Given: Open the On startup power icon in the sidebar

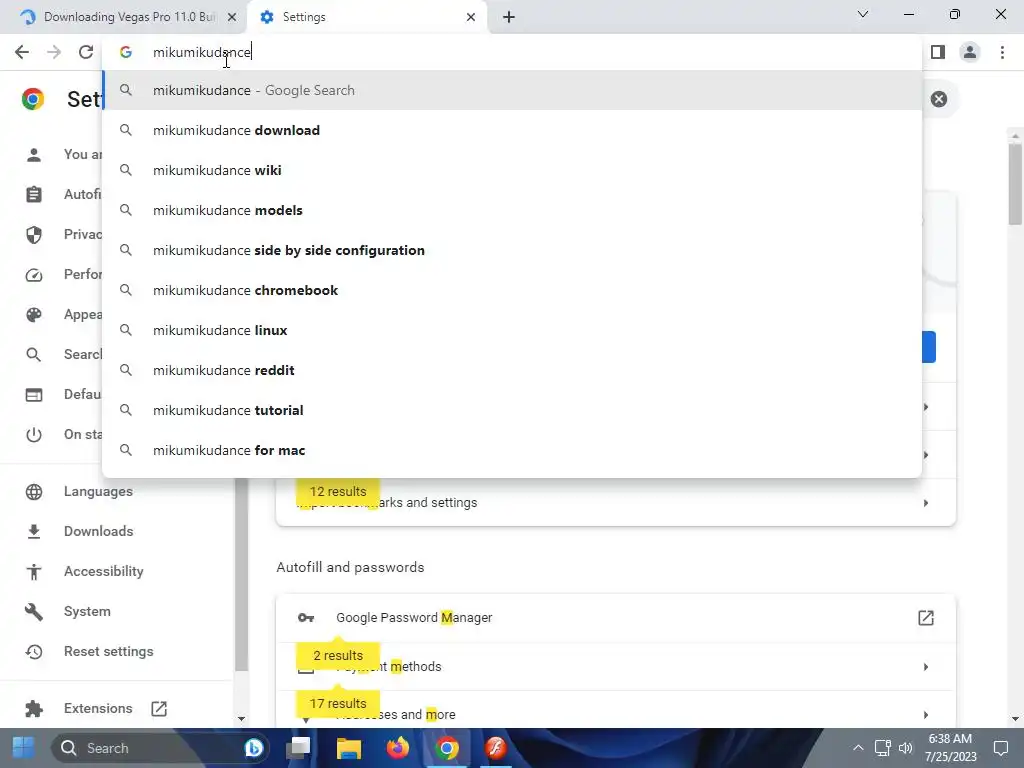Looking at the screenshot, I should click(x=34, y=435).
